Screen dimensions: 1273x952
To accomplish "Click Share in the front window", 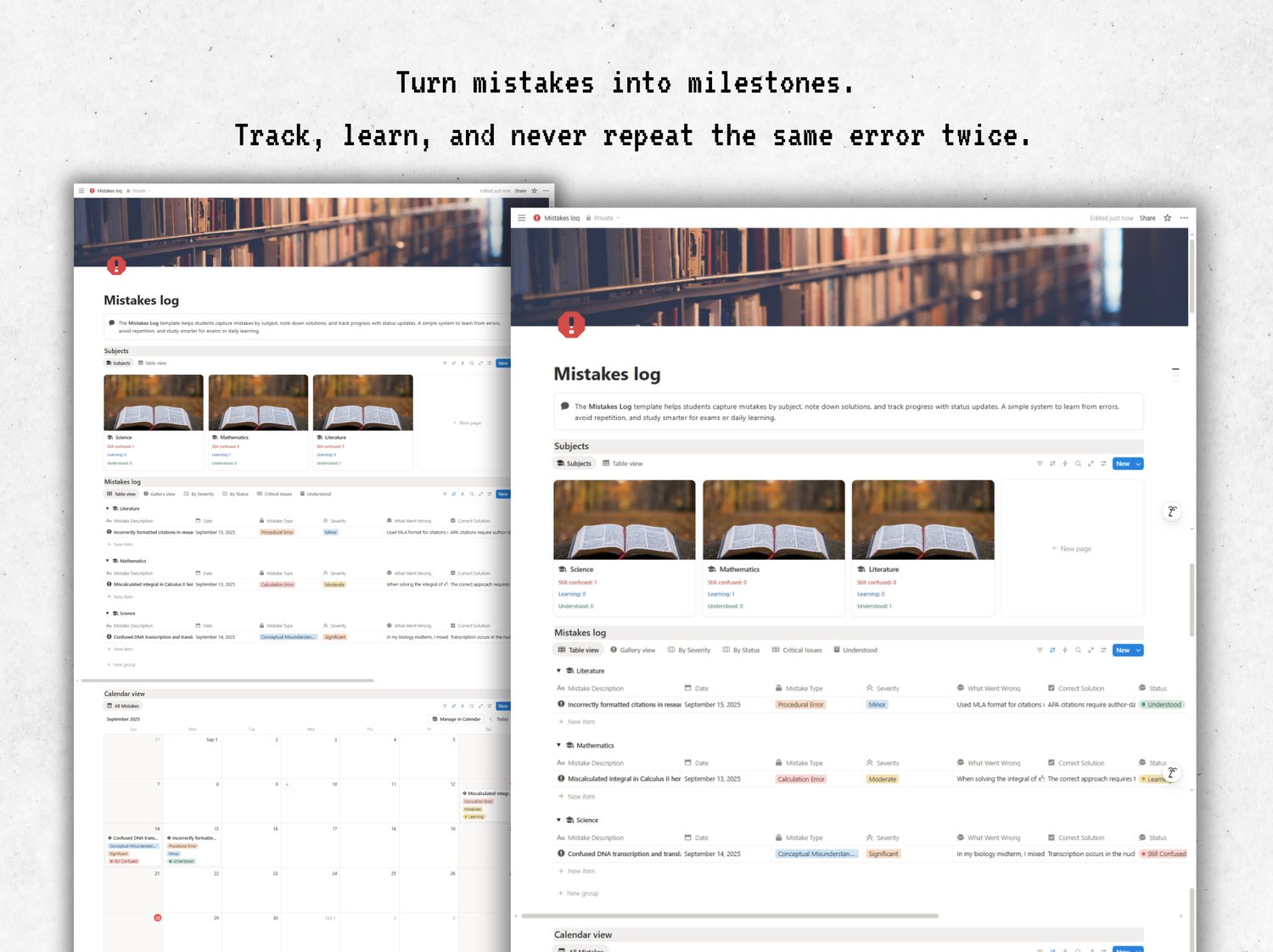I will point(1147,218).
